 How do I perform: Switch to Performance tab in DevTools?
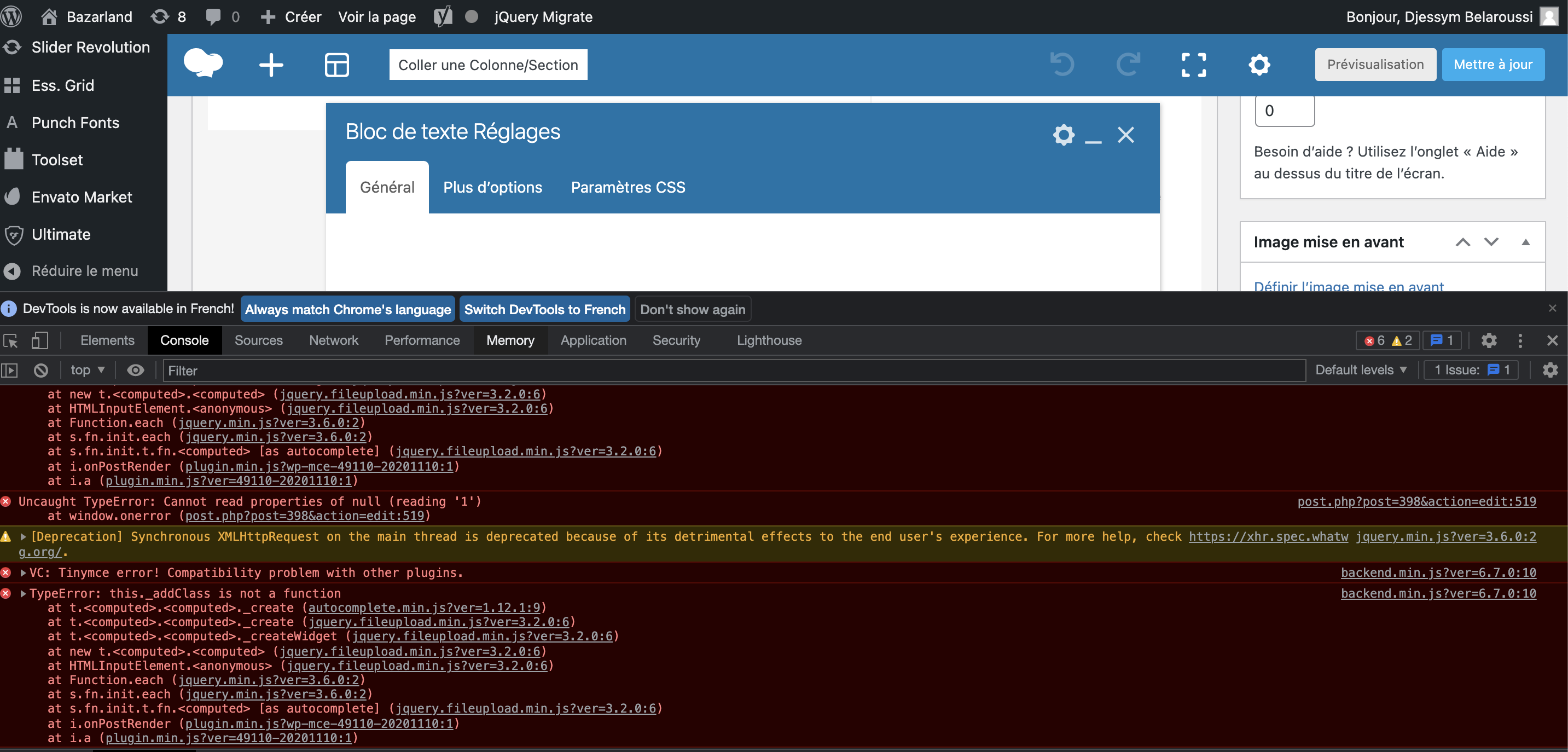422,340
